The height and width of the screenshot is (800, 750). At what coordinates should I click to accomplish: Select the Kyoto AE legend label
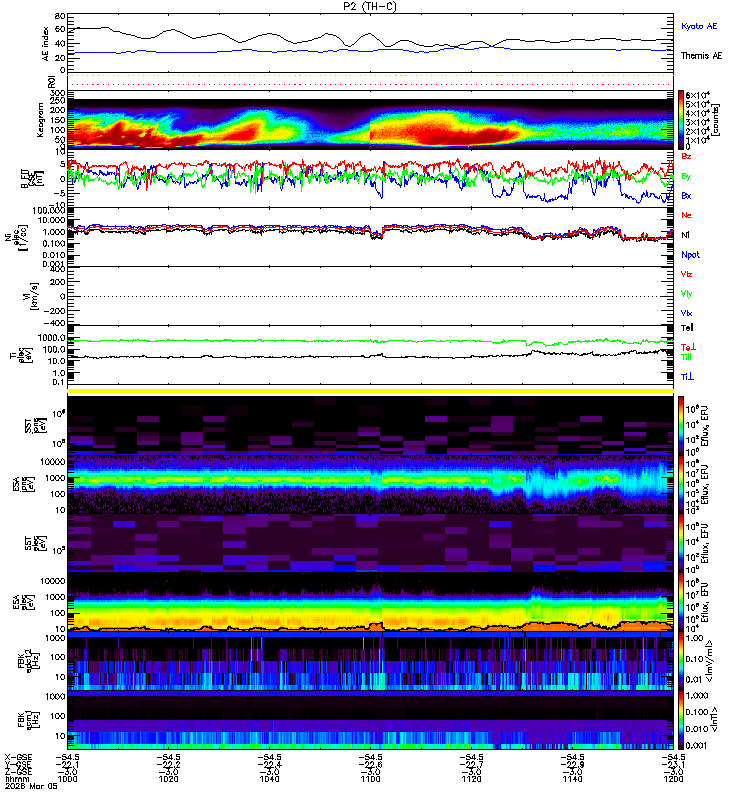point(699,26)
